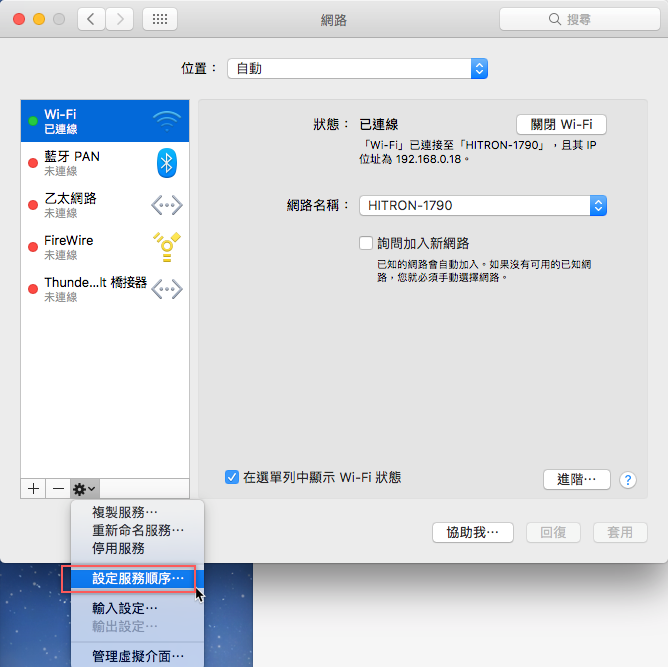Choose 輸入設定… from the gear menu

[x=137, y=608]
